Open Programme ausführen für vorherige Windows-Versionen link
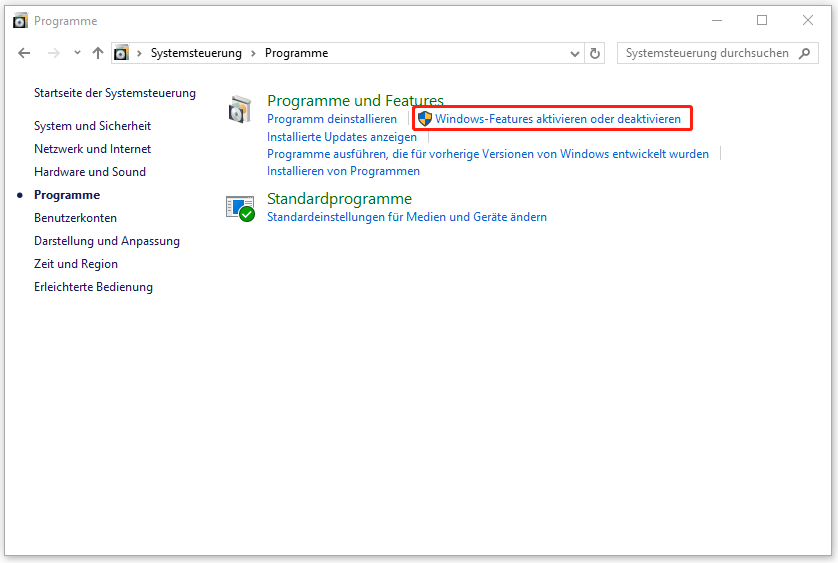Screen dimensions: 838x563 click(x=488, y=154)
